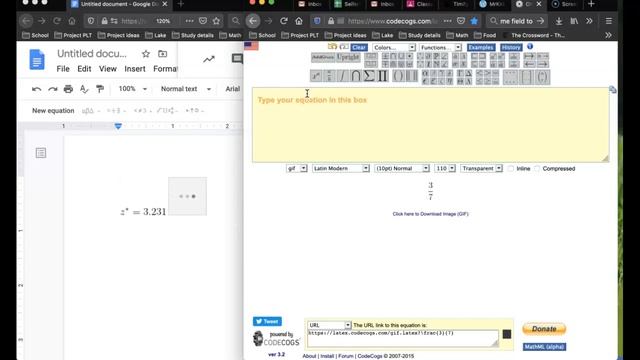This screenshot has height=360, width=640.
Task: Bookmark the CodeCogs page with the blue star
Action: coord(474,21)
